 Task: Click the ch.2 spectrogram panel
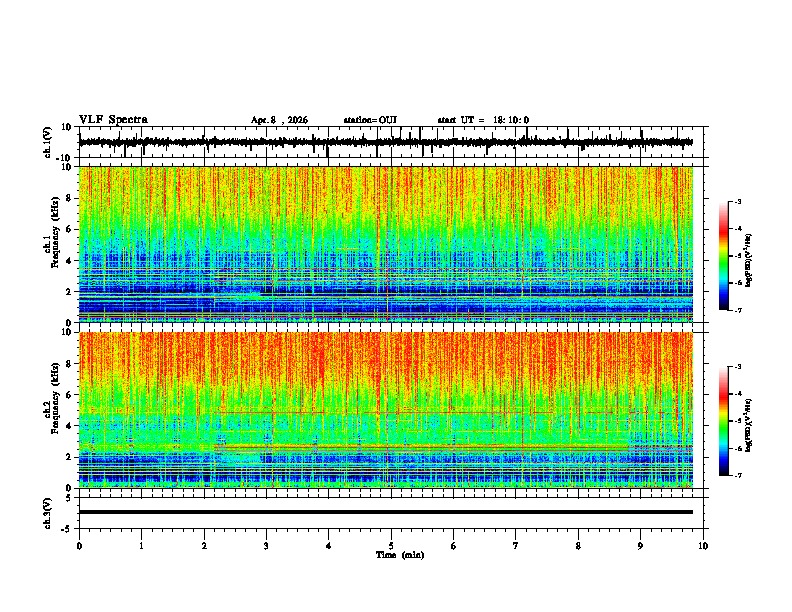386,410
